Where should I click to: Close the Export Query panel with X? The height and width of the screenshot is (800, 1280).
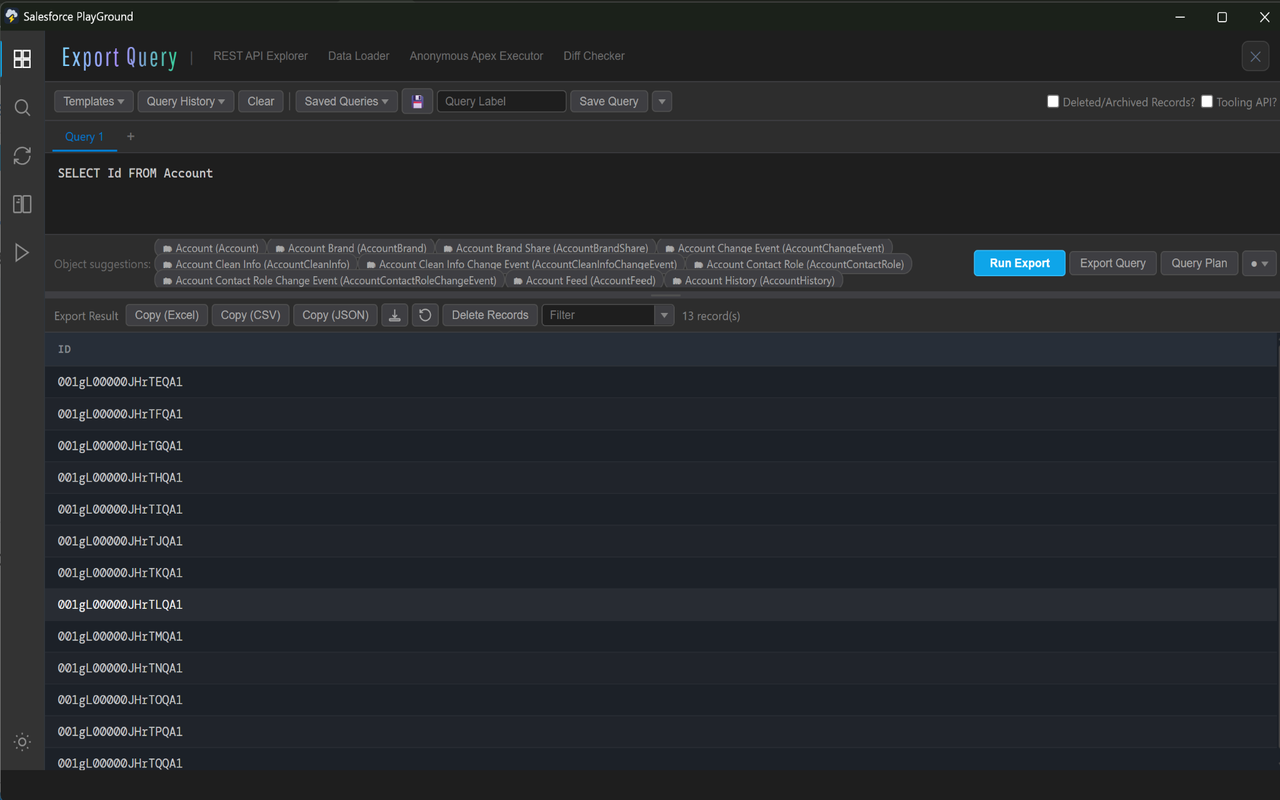coord(1256,57)
